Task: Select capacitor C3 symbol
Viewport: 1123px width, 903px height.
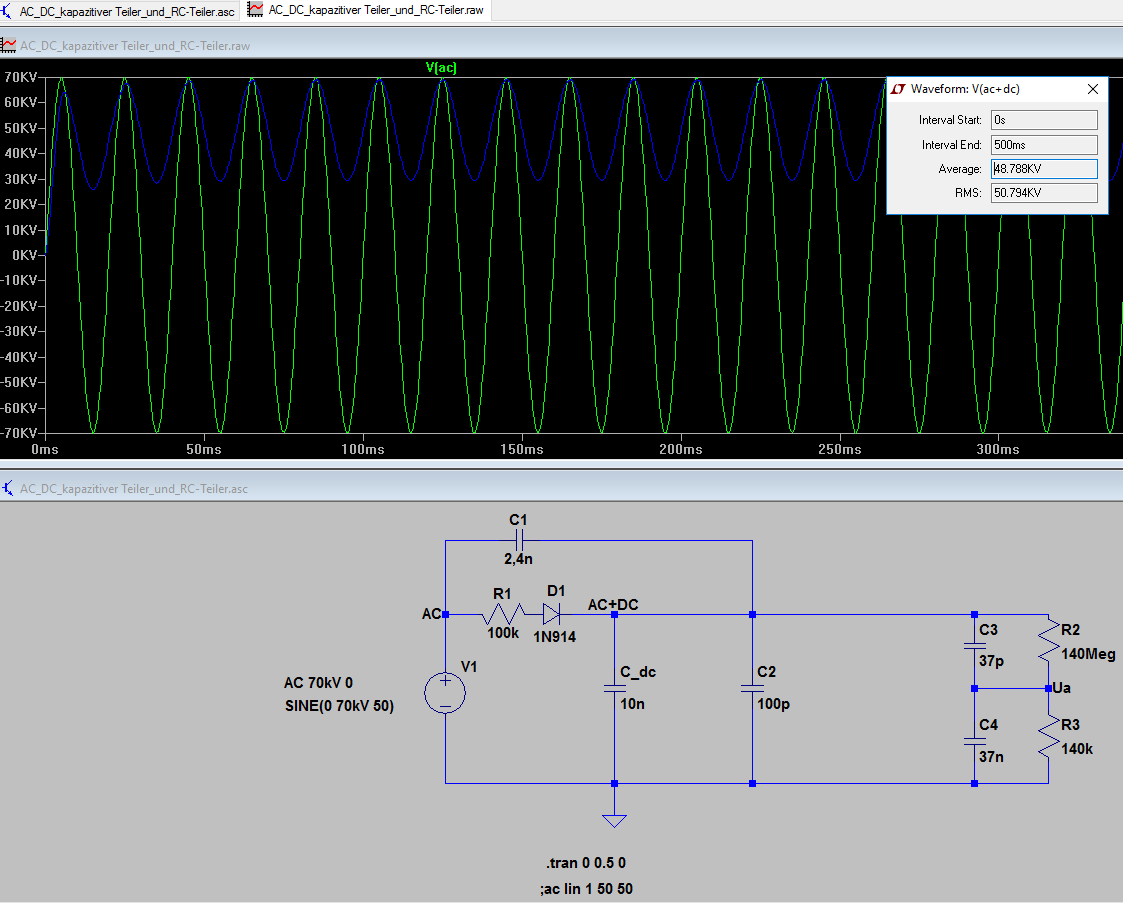Action: coord(974,646)
